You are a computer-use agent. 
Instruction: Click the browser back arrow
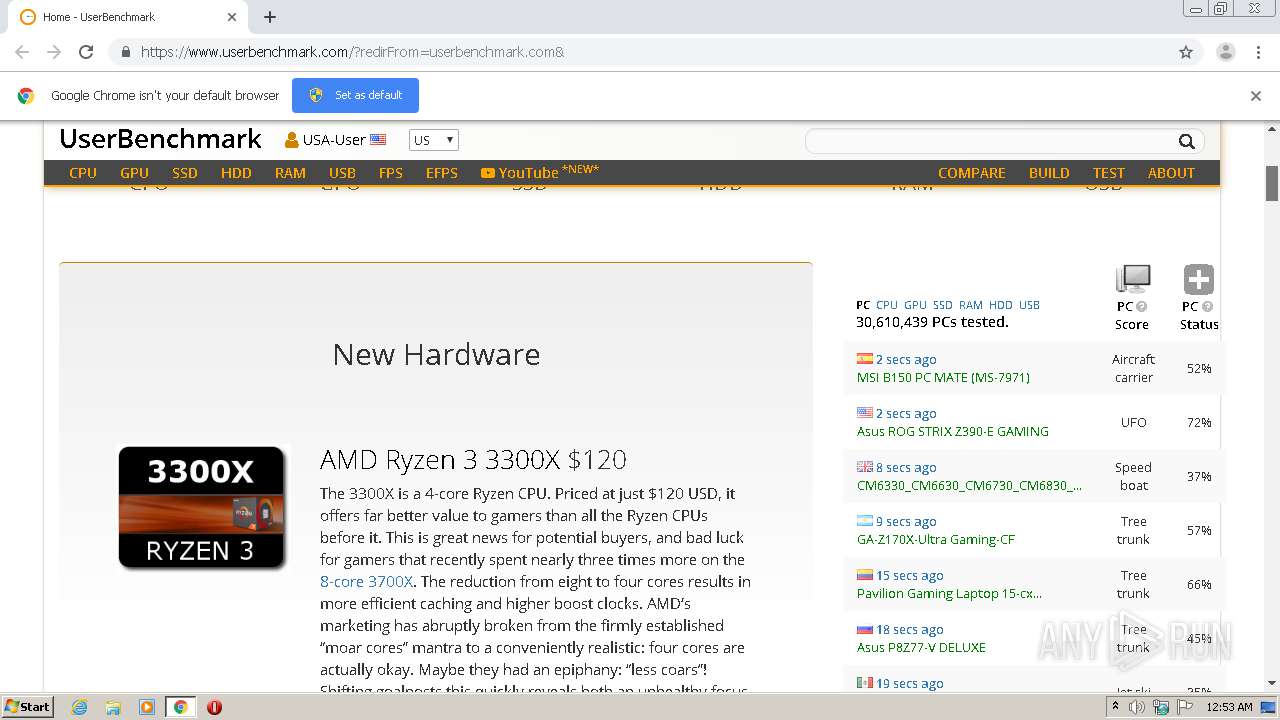(22, 52)
